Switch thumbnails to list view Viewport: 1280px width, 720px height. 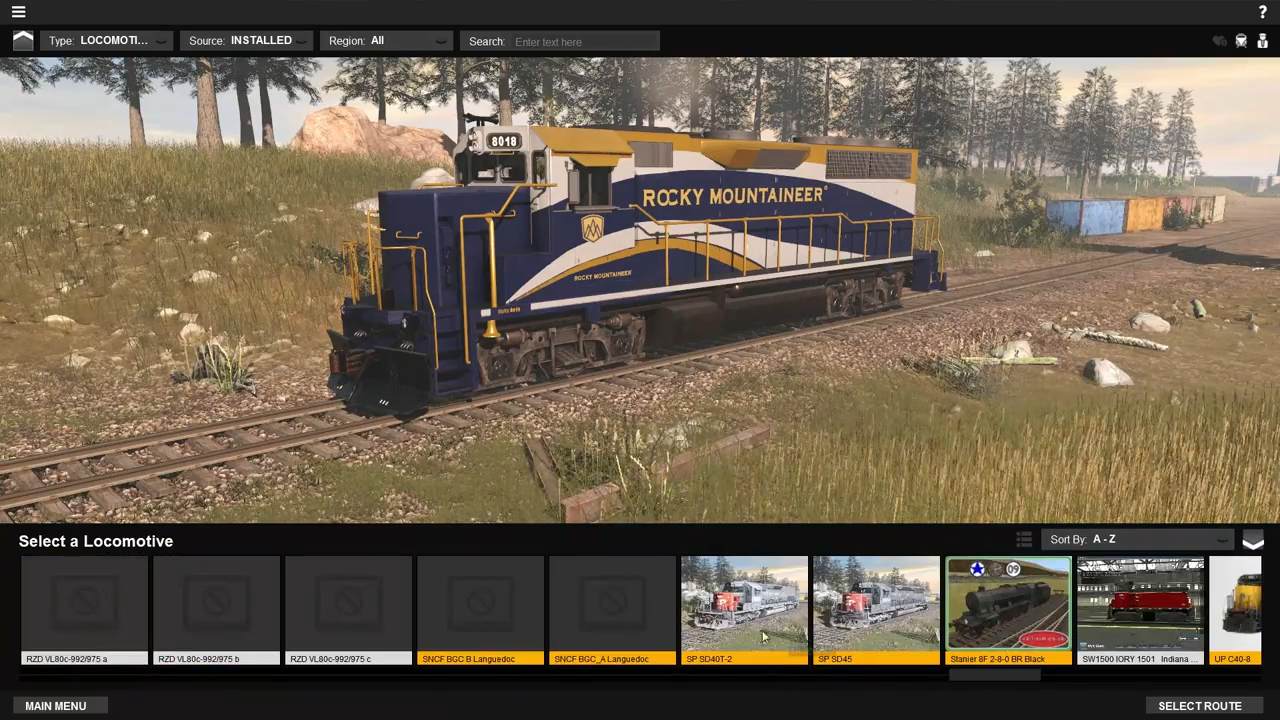[1024, 540]
